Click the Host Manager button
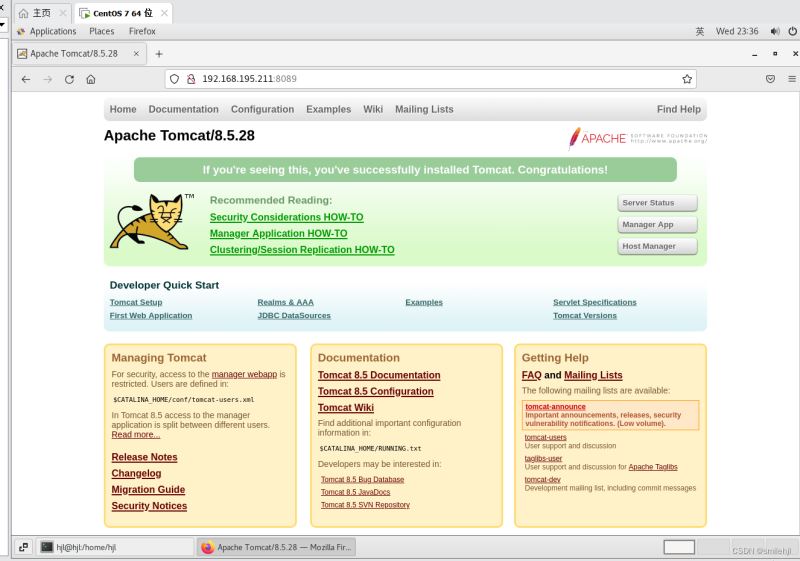The width and height of the screenshot is (800, 561). pyautogui.click(x=657, y=246)
